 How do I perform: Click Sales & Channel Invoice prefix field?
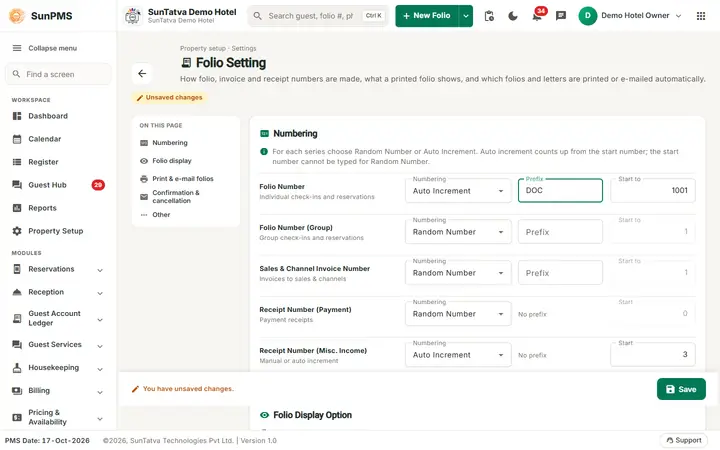click(560, 273)
